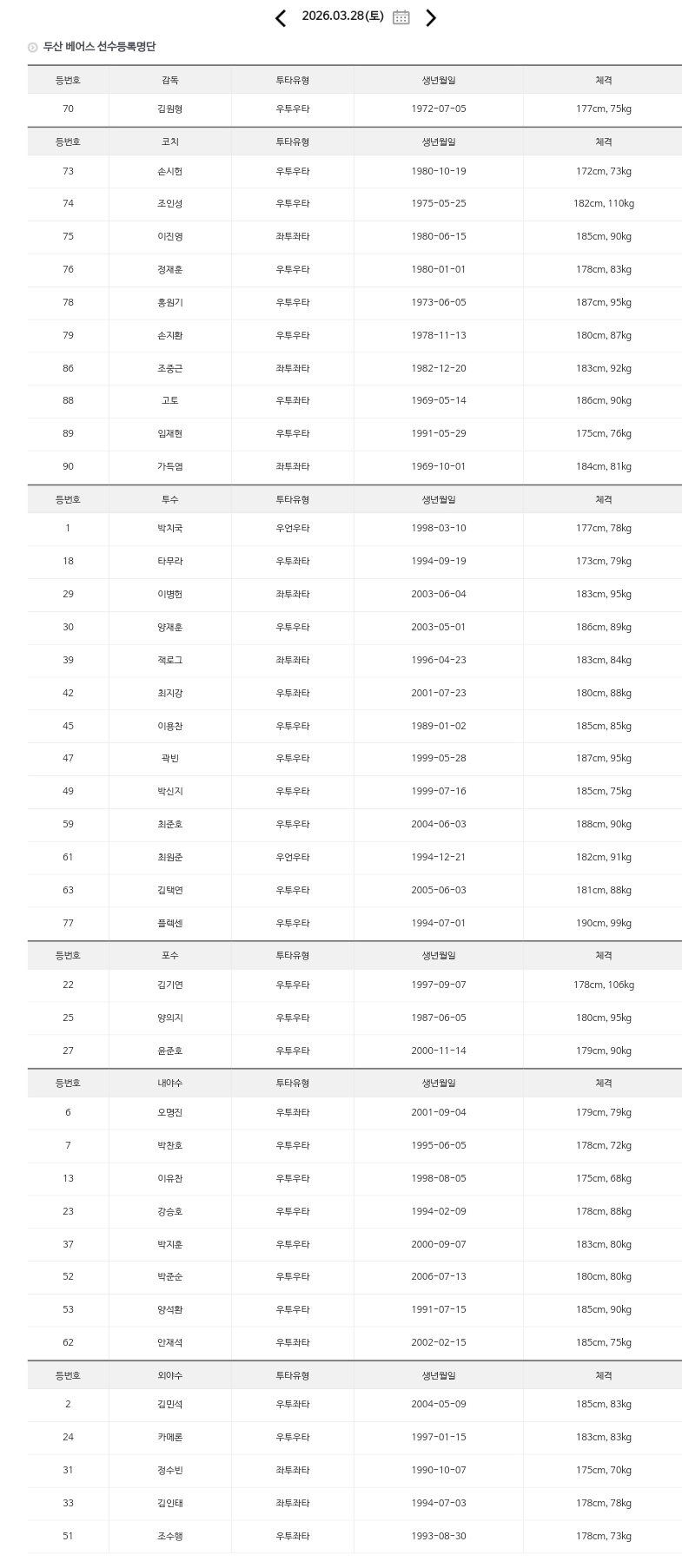Screen dimensions: 682x1568
Task: Open coach 조인성 profile
Action: click(x=170, y=204)
